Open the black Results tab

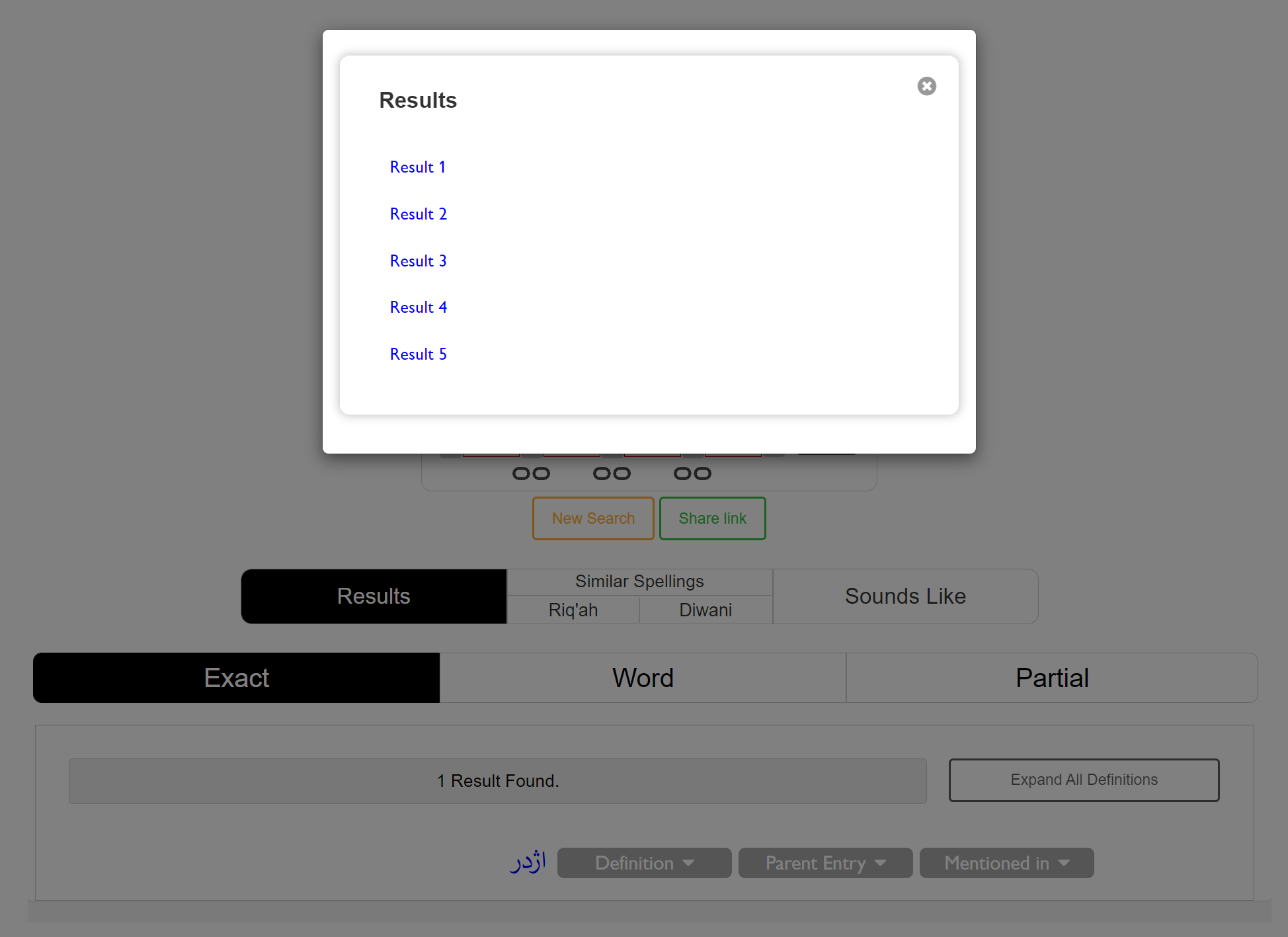[374, 596]
